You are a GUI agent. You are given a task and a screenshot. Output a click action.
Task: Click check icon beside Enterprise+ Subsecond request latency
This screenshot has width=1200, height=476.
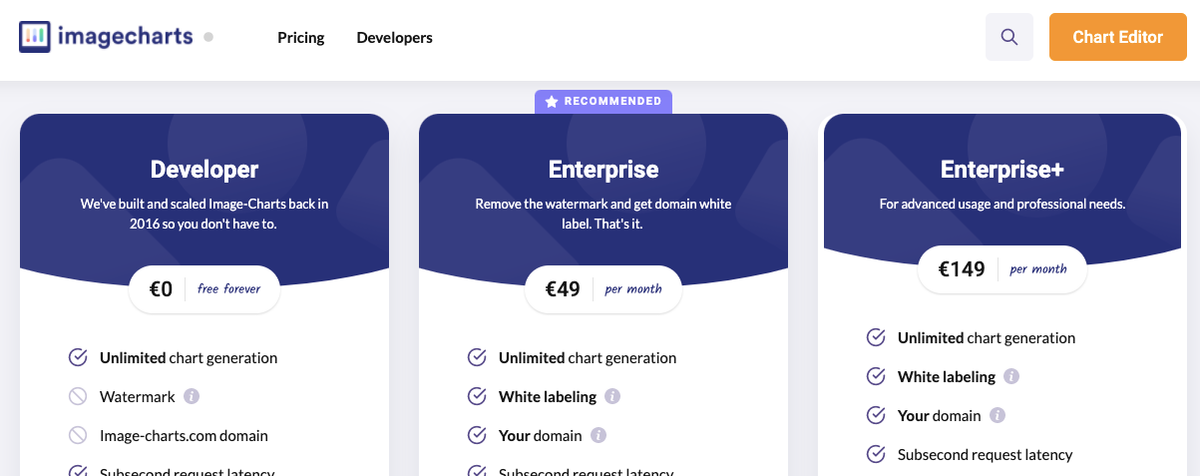(876, 455)
